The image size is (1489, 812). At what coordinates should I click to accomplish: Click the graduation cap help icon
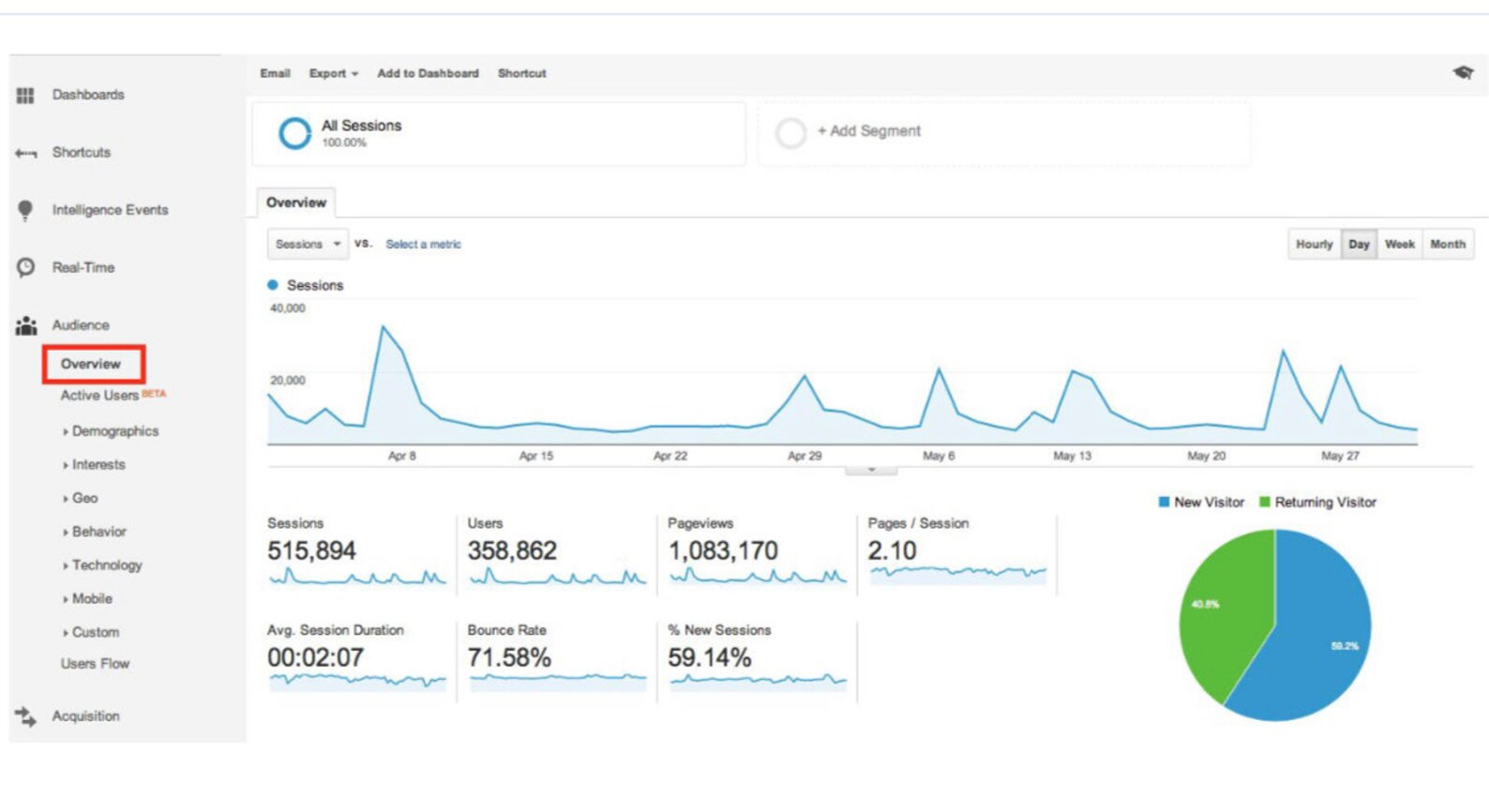tap(1463, 73)
